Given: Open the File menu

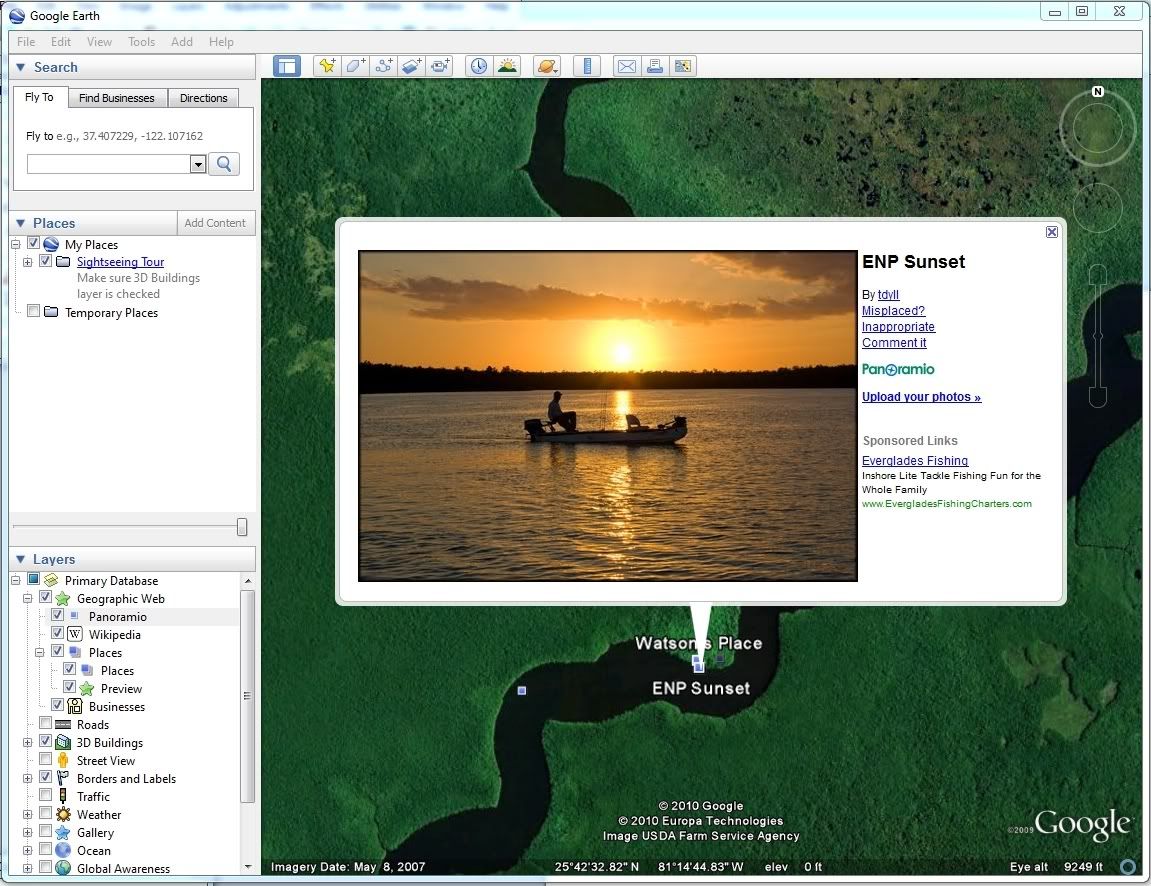Looking at the screenshot, I should tap(26, 42).
